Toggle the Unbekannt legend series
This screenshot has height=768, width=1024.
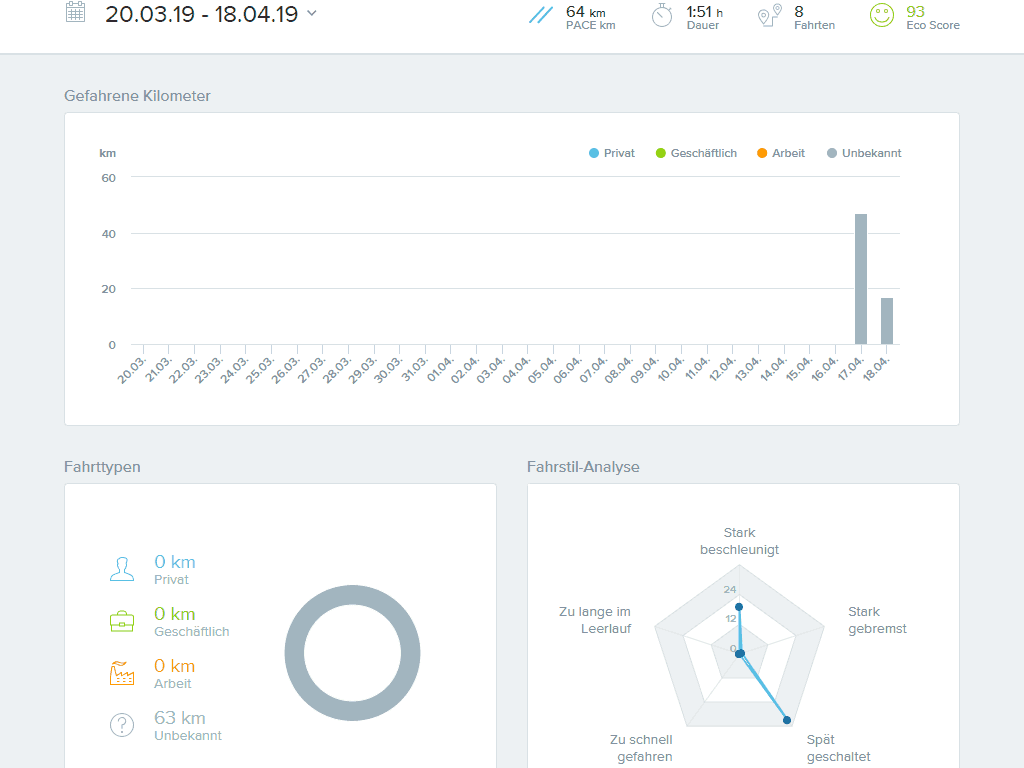point(864,153)
